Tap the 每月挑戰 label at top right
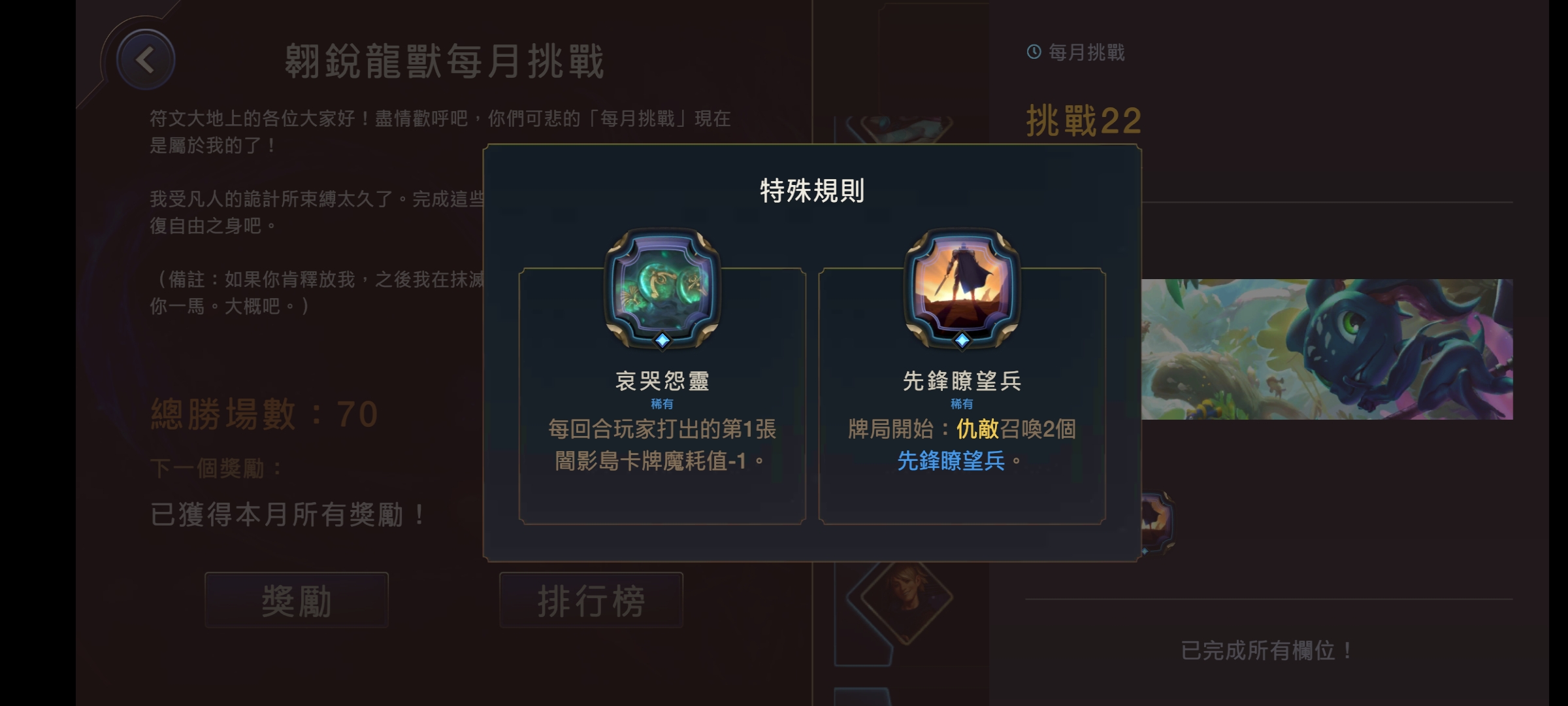 click(x=1086, y=52)
